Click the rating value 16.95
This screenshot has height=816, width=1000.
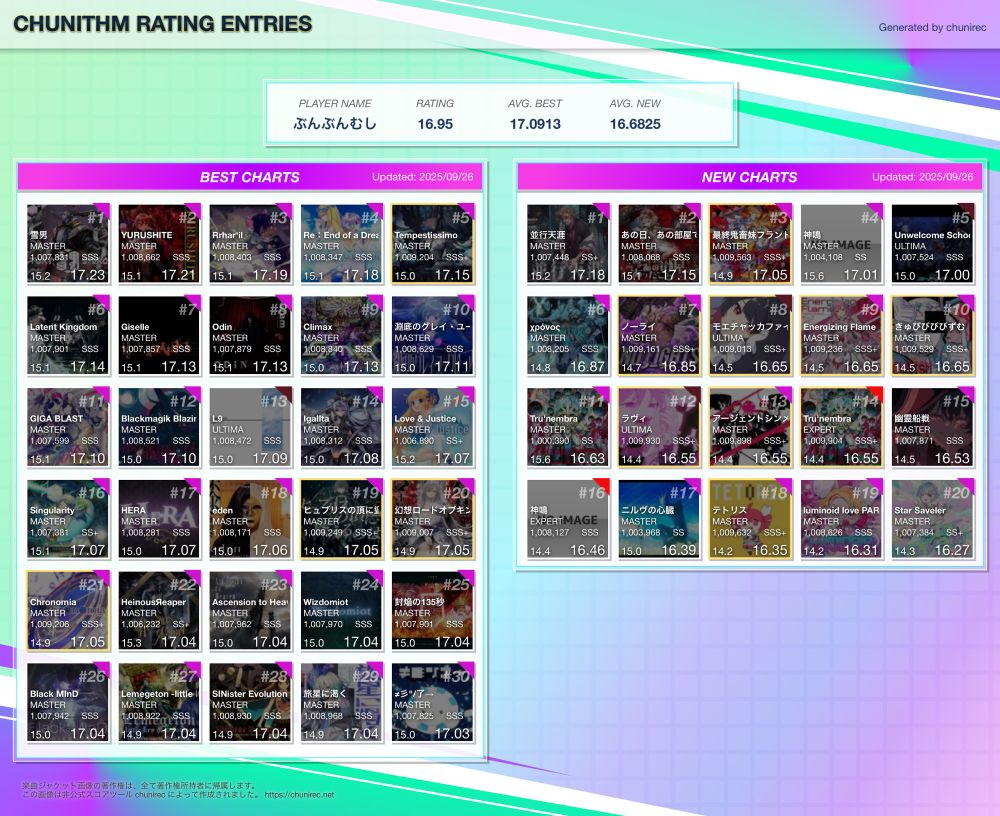(x=435, y=124)
